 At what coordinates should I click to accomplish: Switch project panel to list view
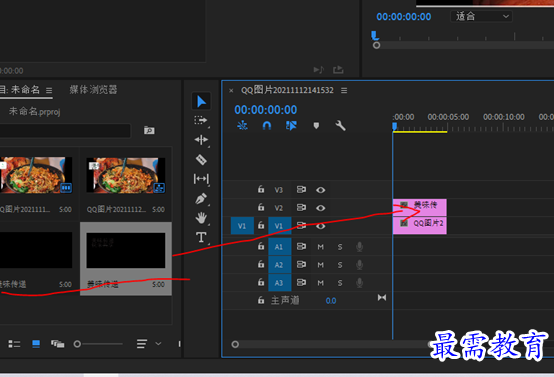14,344
